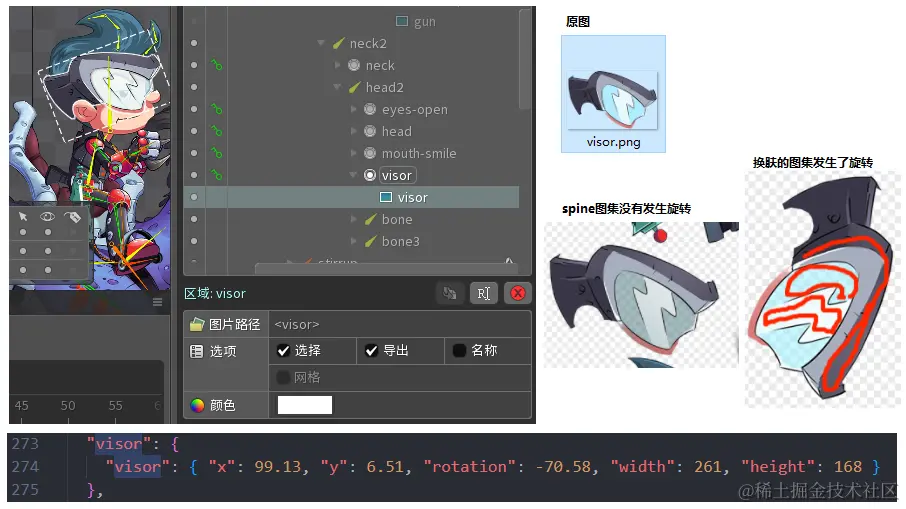The image size is (906, 509).
Task: Click the neck slot icon
Action: (354, 65)
